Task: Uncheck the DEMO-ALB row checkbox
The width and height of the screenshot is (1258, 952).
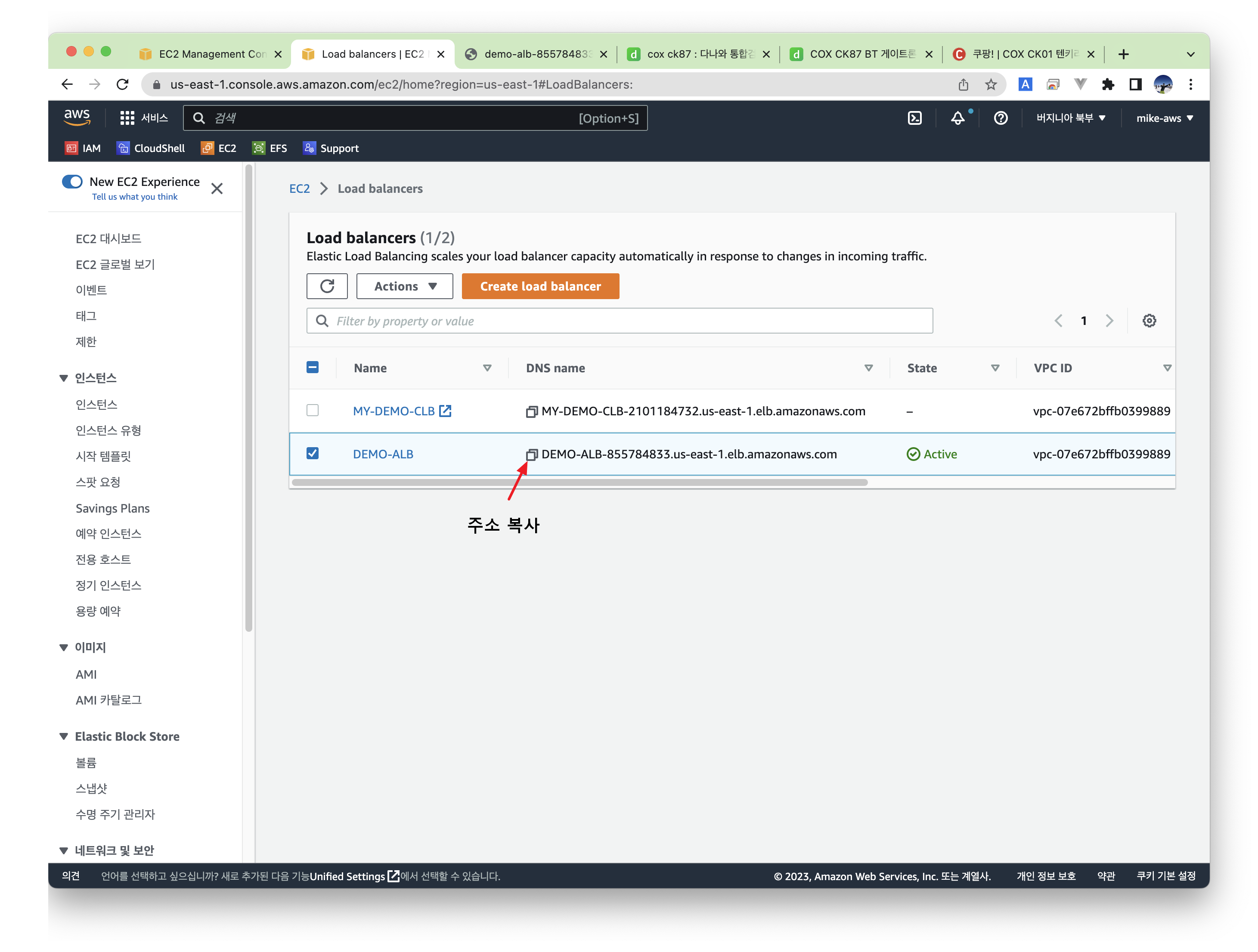Action: 312,454
